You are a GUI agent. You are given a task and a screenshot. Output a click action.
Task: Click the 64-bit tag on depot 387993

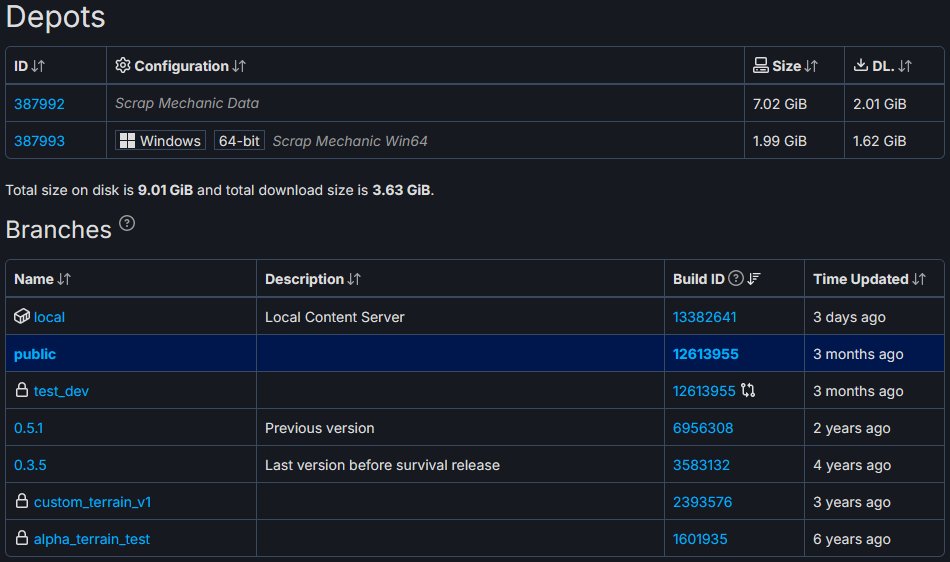(x=239, y=140)
